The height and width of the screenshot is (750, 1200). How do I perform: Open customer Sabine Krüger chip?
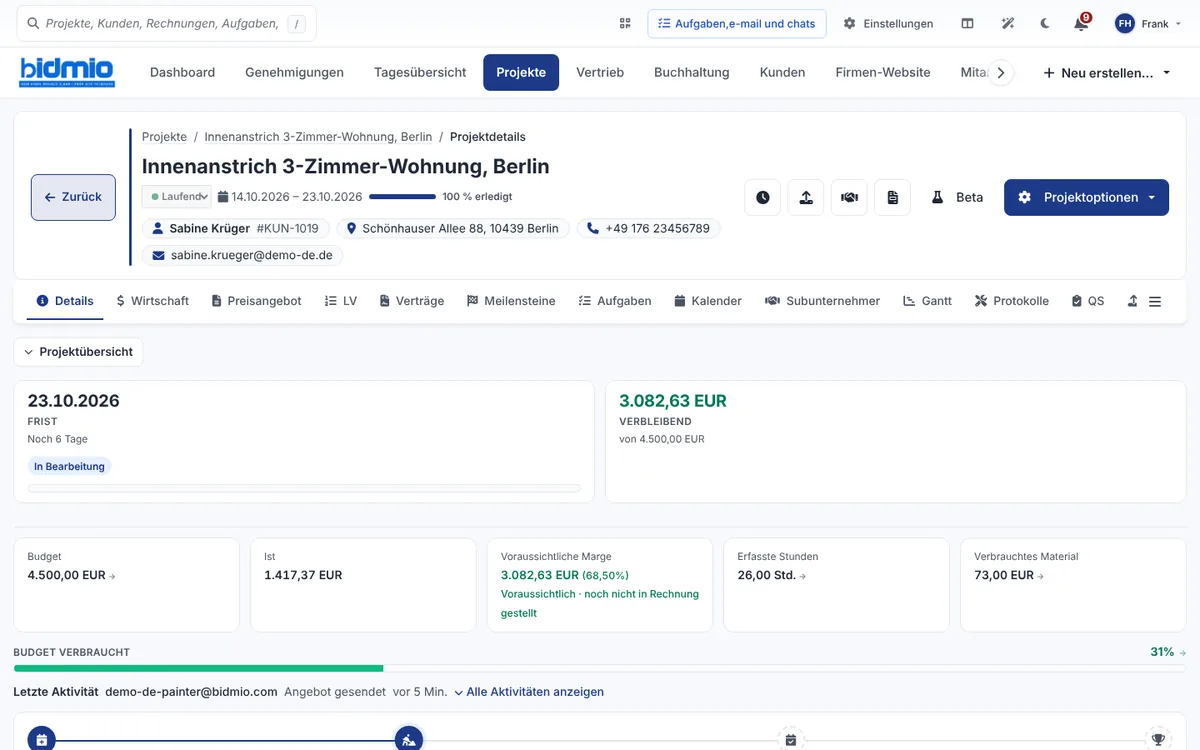tap(235, 228)
